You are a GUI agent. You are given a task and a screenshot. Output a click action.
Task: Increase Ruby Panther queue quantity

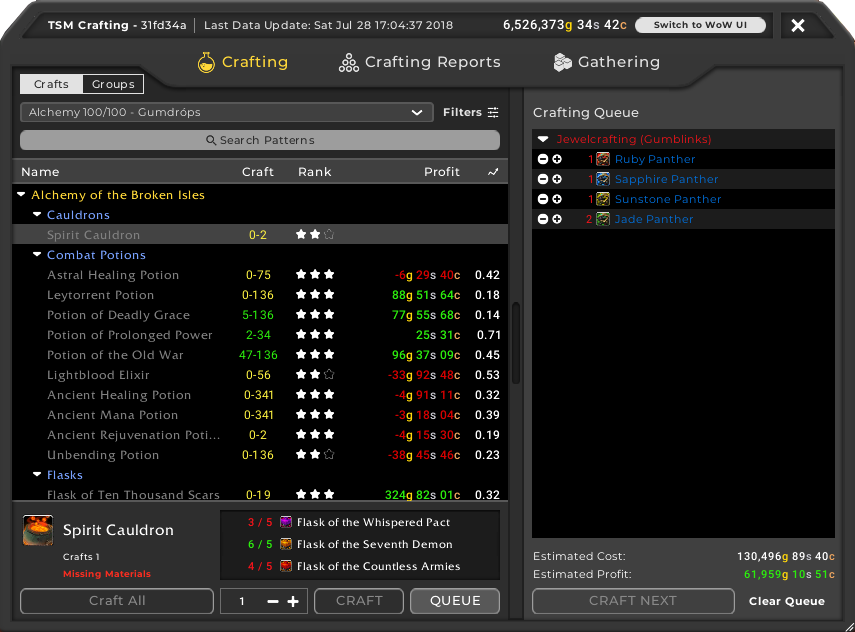point(557,159)
